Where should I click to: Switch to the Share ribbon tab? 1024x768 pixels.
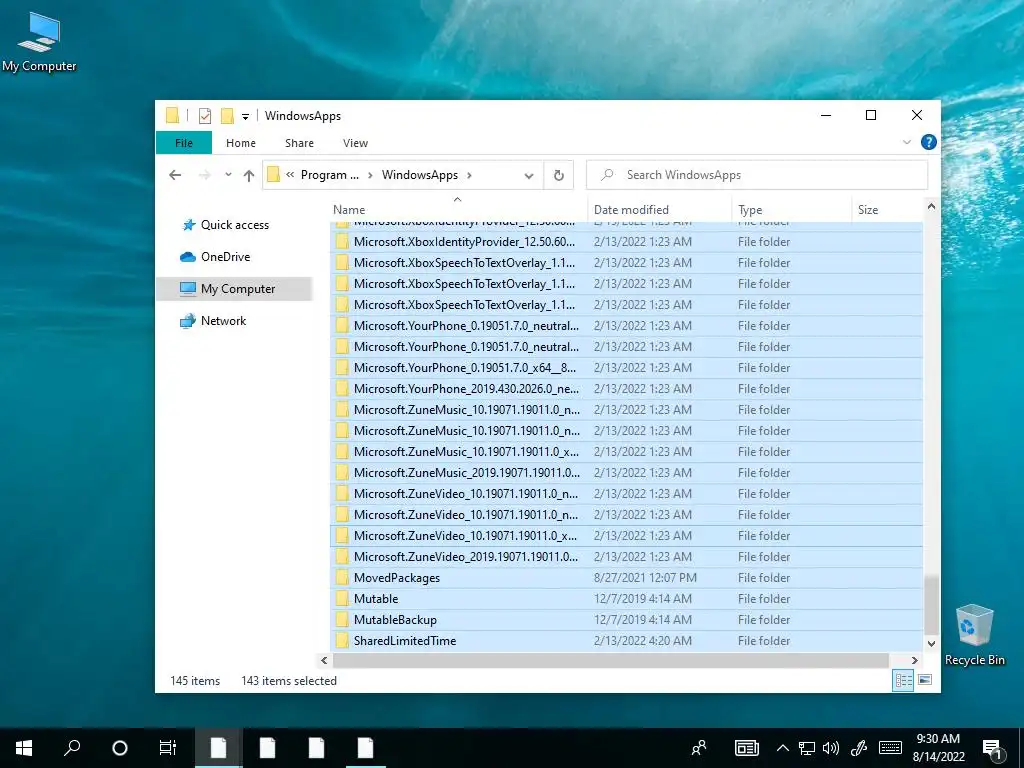coord(299,143)
